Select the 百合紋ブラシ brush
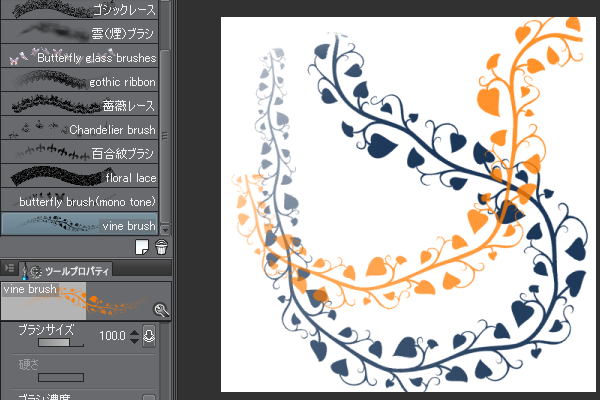This screenshot has height=400, width=600. (80, 152)
